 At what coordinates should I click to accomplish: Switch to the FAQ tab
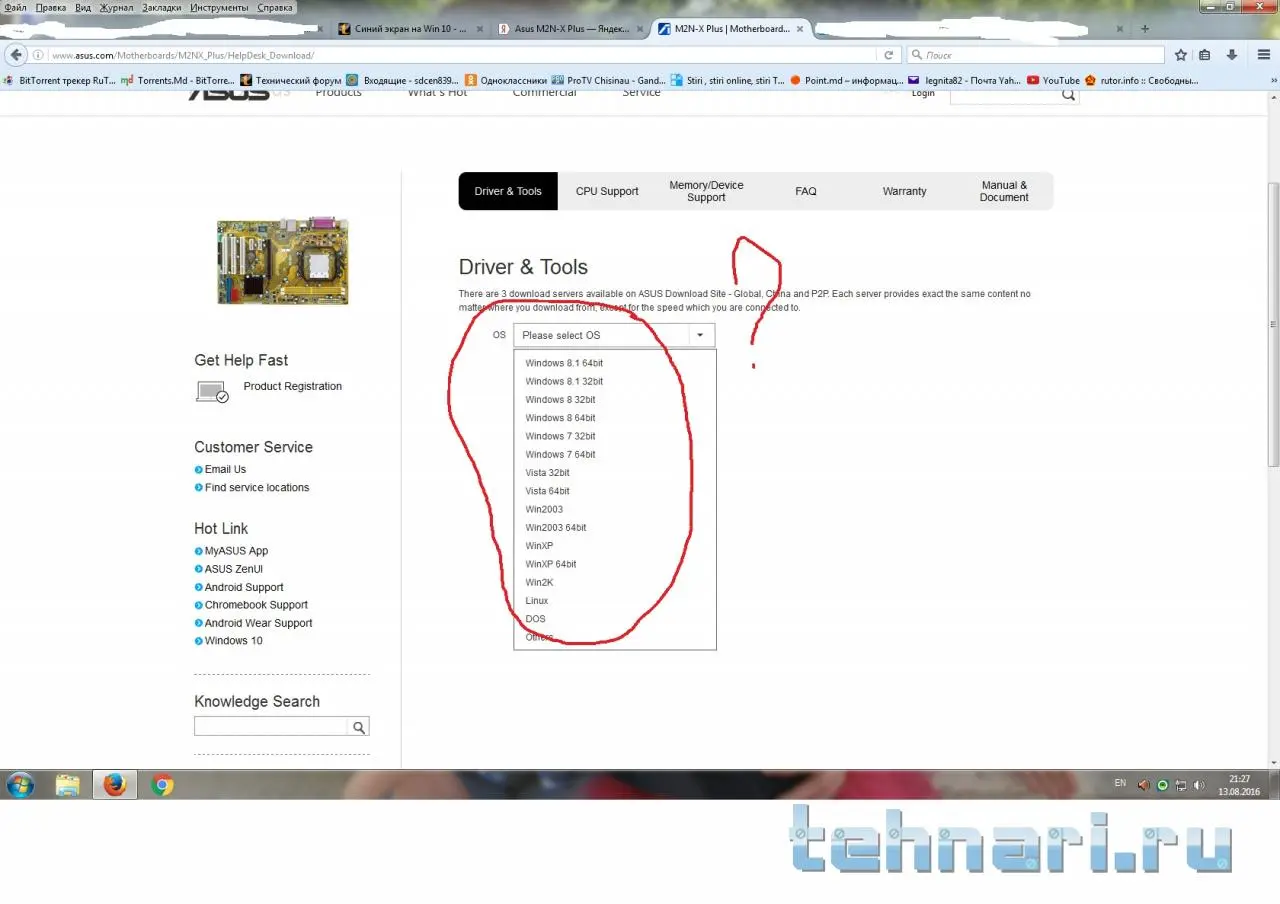coord(805,191)
